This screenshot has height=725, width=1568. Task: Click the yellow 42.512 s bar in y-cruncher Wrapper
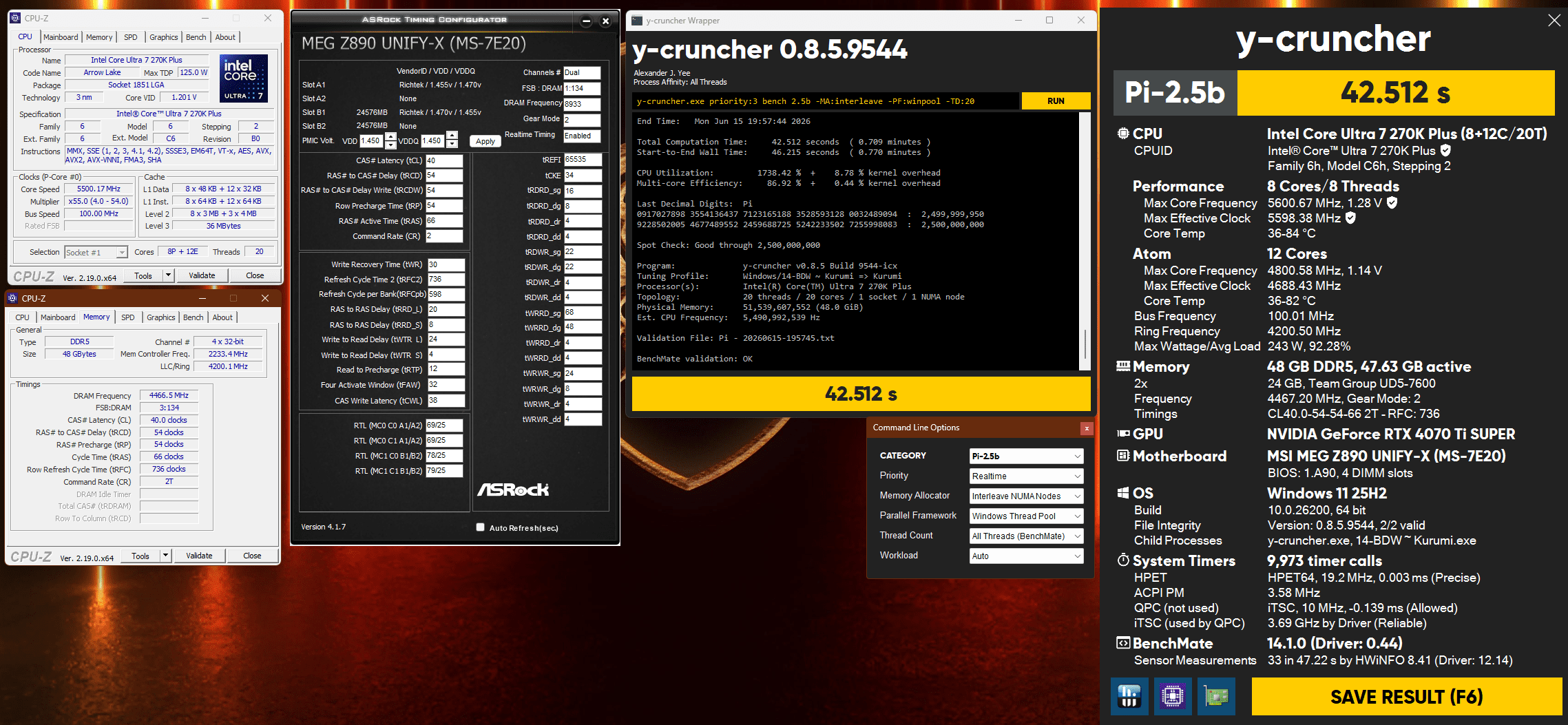click(x=861, y=394)
